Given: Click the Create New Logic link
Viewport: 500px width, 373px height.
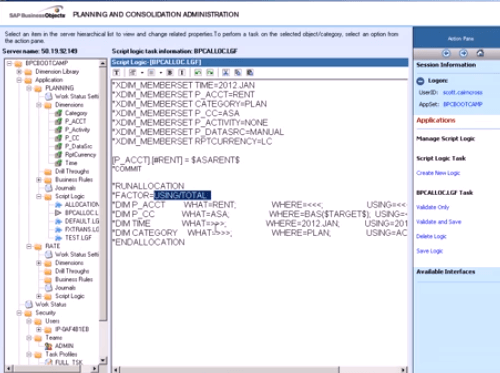Looking at the screenshot, I should 438,173.
